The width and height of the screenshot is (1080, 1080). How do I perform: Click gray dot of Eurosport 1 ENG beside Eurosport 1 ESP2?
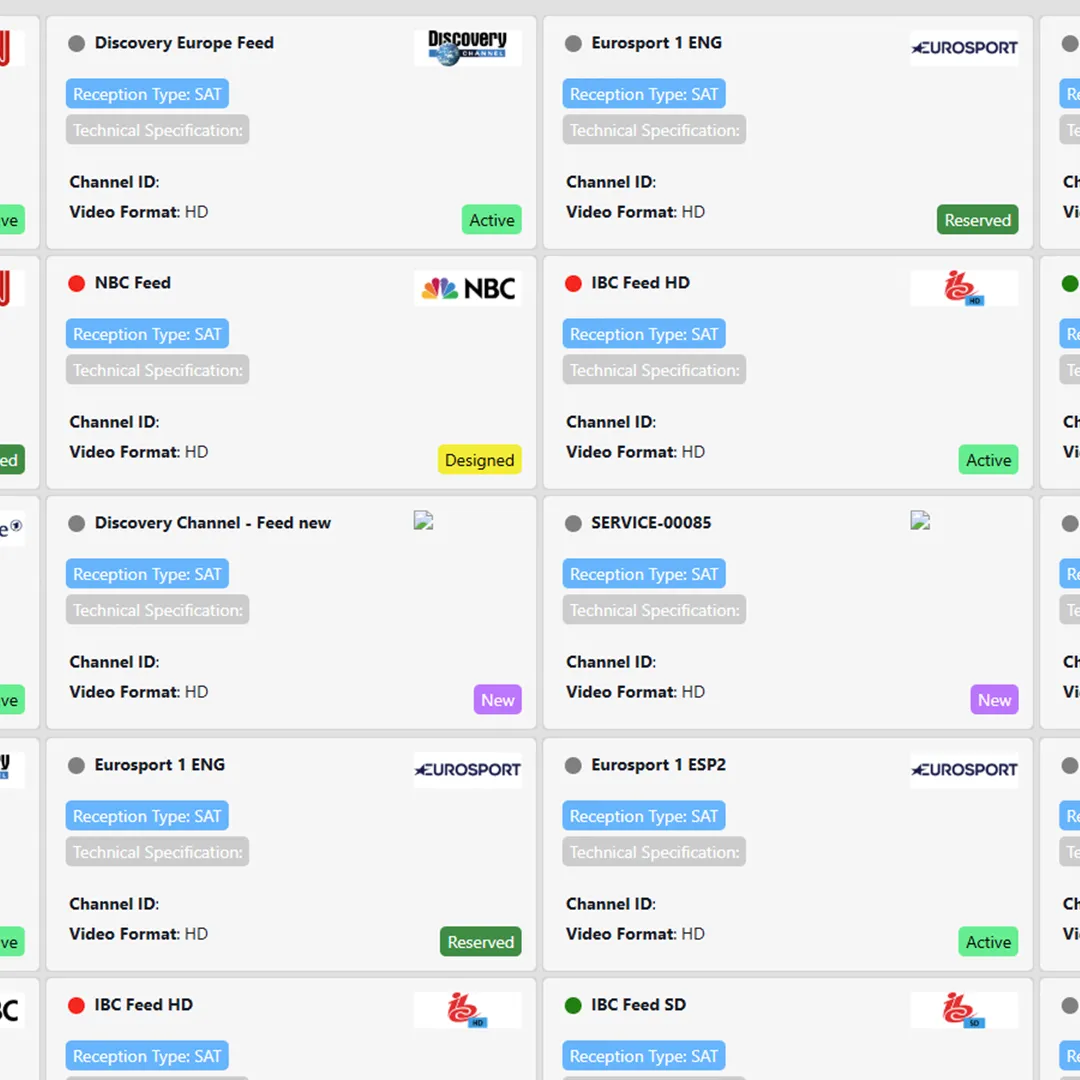coord(76,765)
